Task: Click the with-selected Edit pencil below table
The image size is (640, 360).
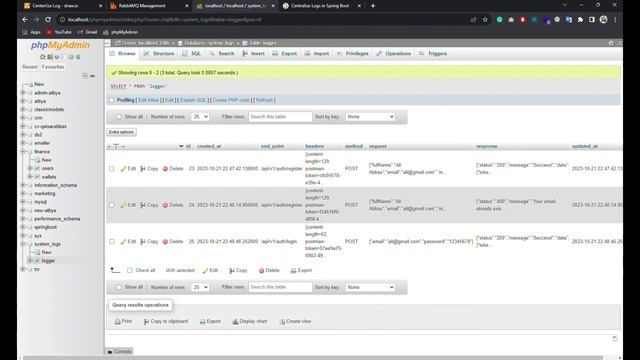Action: click(x=205, y=271)
